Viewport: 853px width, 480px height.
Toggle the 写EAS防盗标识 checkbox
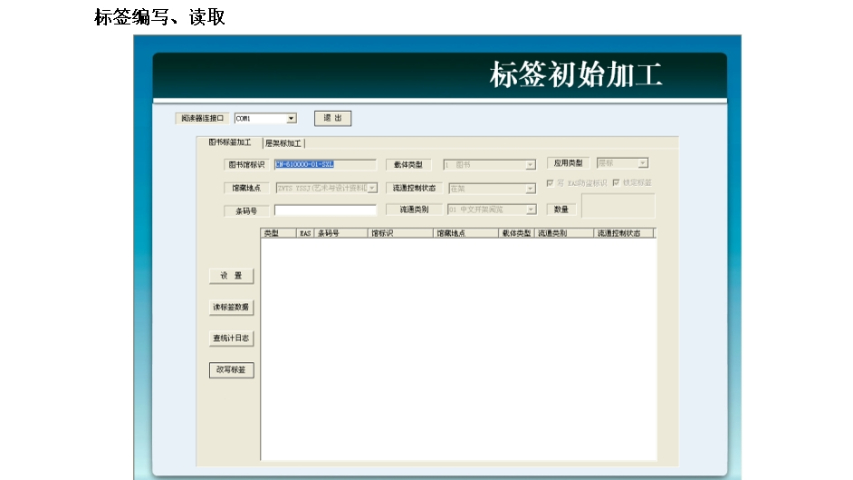(550, 183)
